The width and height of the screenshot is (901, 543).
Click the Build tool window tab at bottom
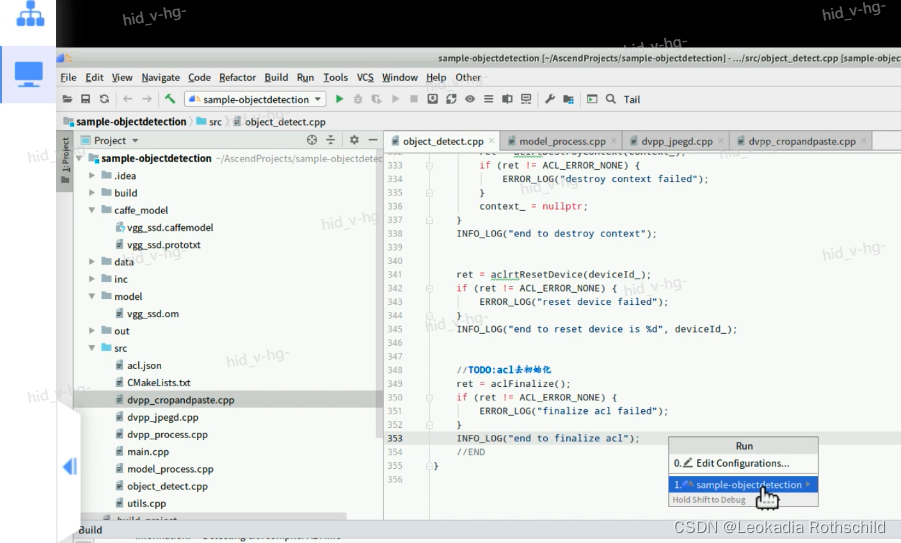[x=90, y=530]
